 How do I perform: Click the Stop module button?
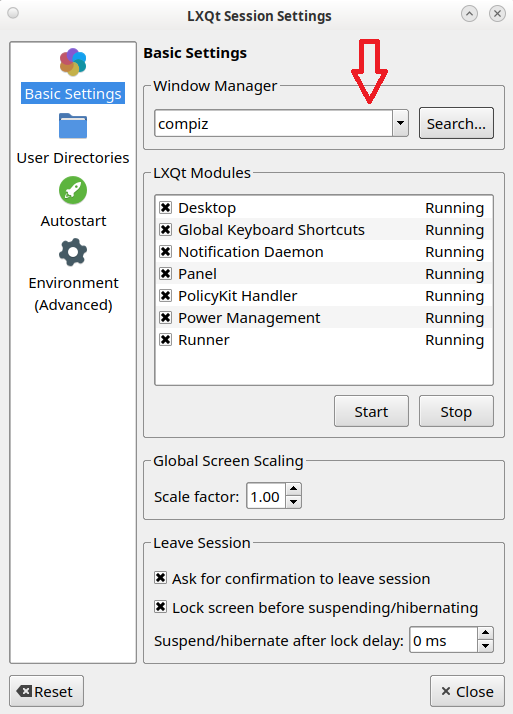(456, 411)
